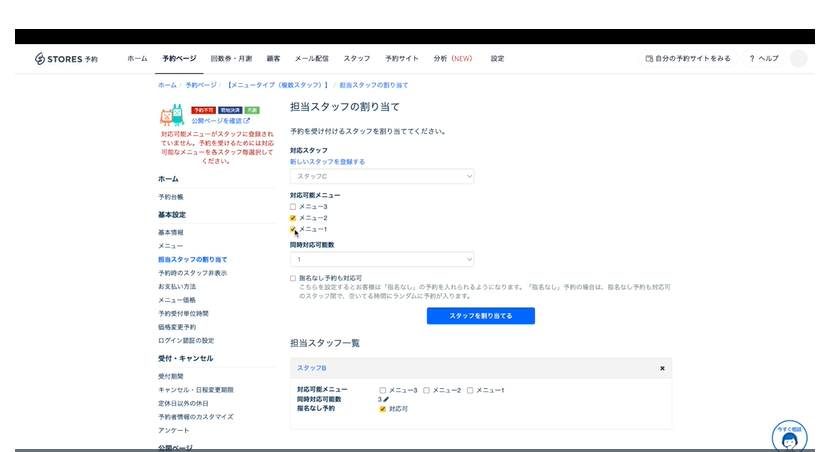Image resolution: width=826 pixels, height=452 pixels.
Task: Expand the 同時対応可能数 dropdown
Action: [381, 259]
